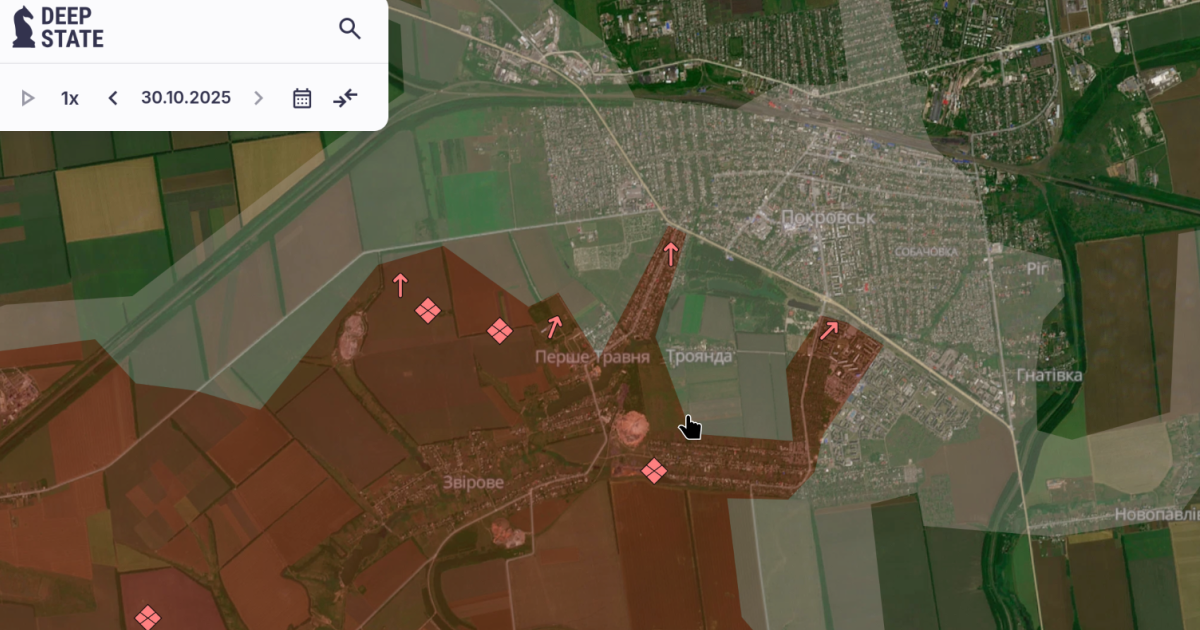The image size is (1200, 630).
Task: Select the Звірове village label
Action: 474,482
